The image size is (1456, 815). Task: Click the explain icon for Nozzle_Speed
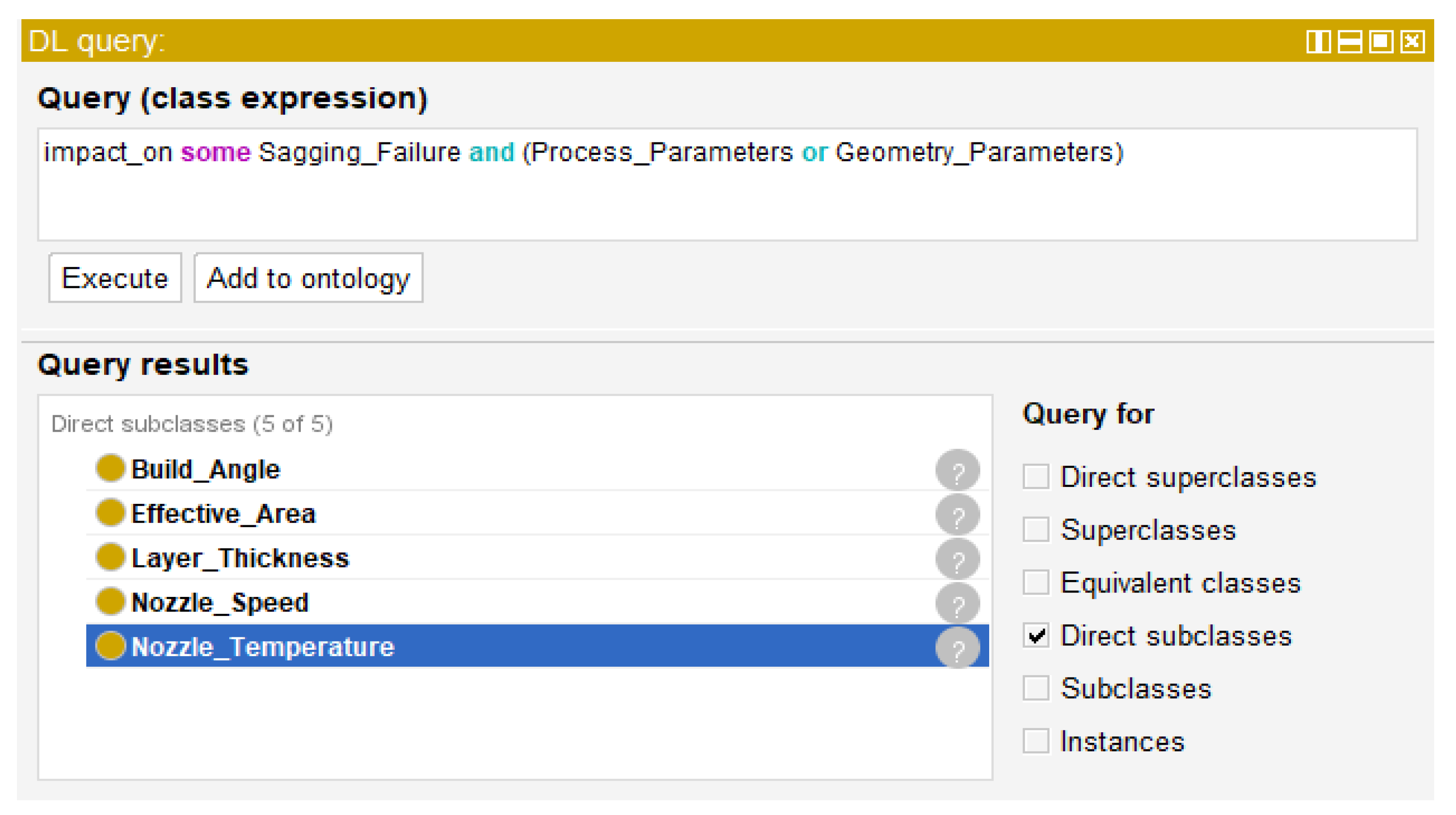[957, 603]
